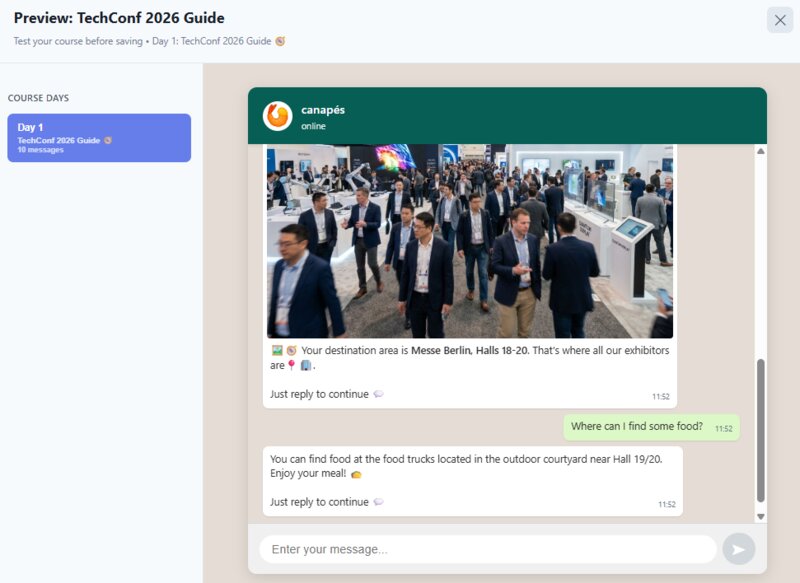Click the food emoji after 'Enjoy your meal!'

coord(356,473)
